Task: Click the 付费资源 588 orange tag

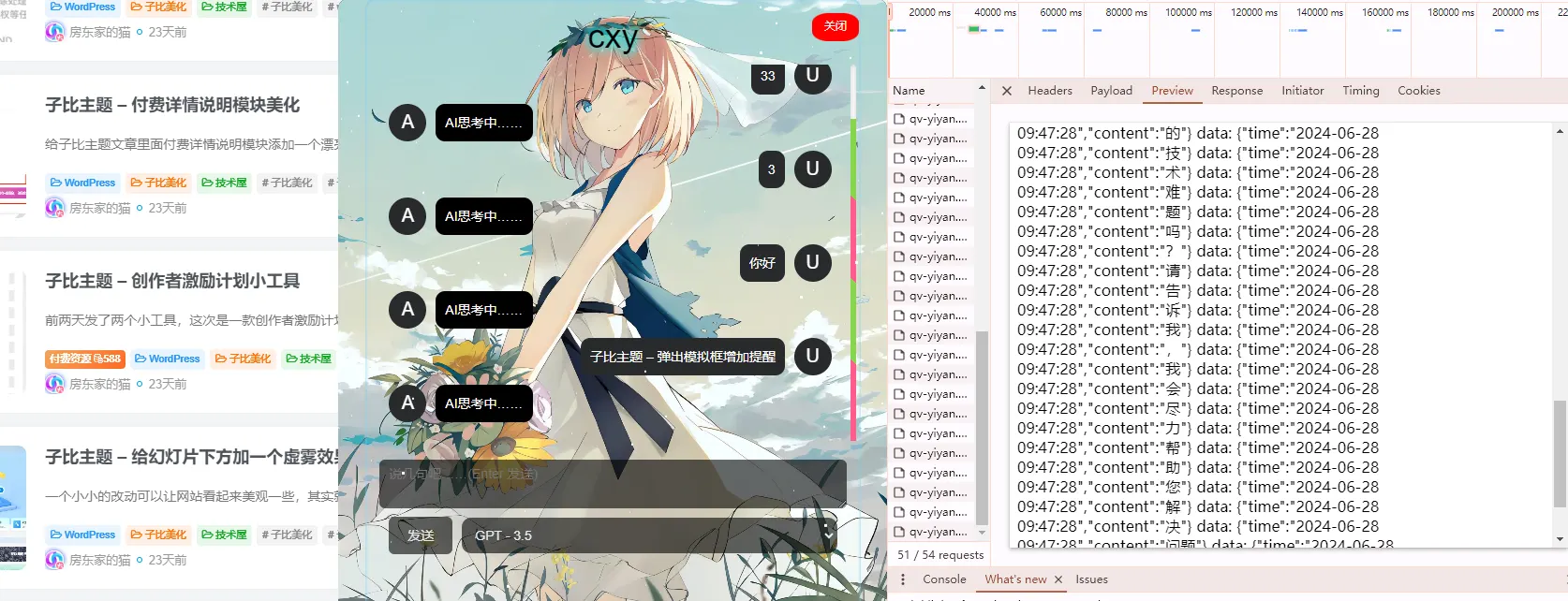Action: (85, 359)
